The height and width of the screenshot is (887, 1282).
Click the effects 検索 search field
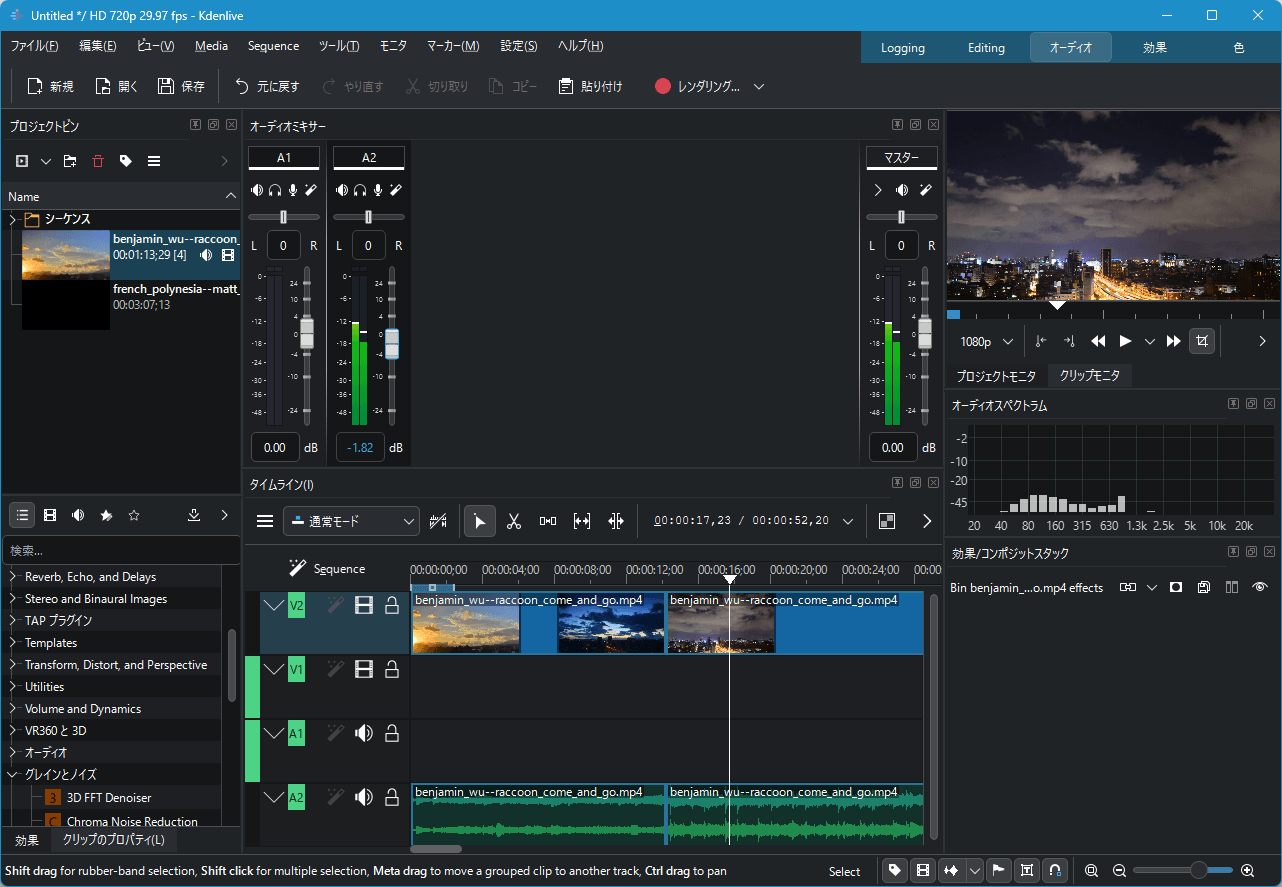[120, 551]
